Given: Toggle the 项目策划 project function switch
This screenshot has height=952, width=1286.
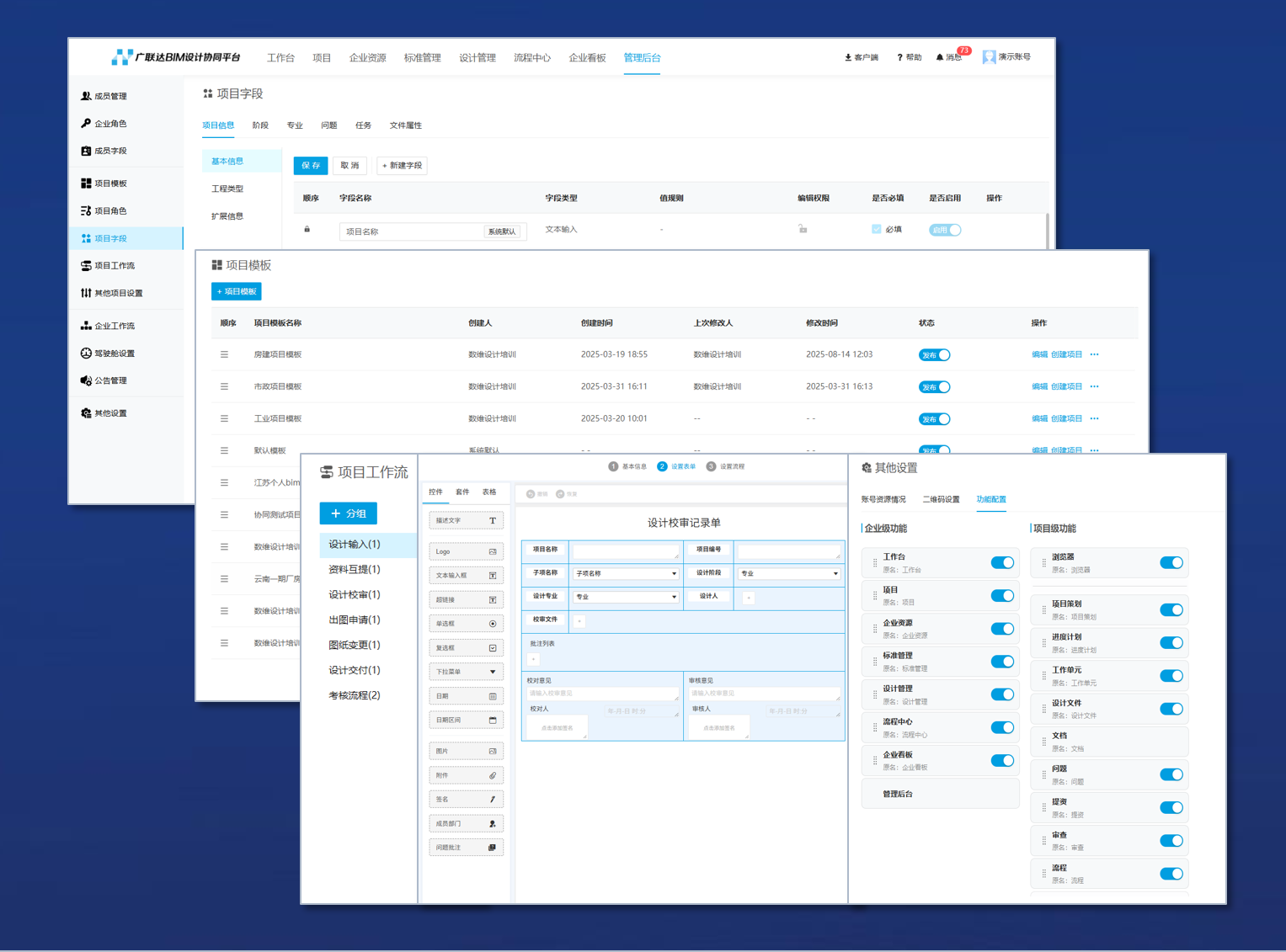Looking at the screenshot, I should coord(1171,610).
